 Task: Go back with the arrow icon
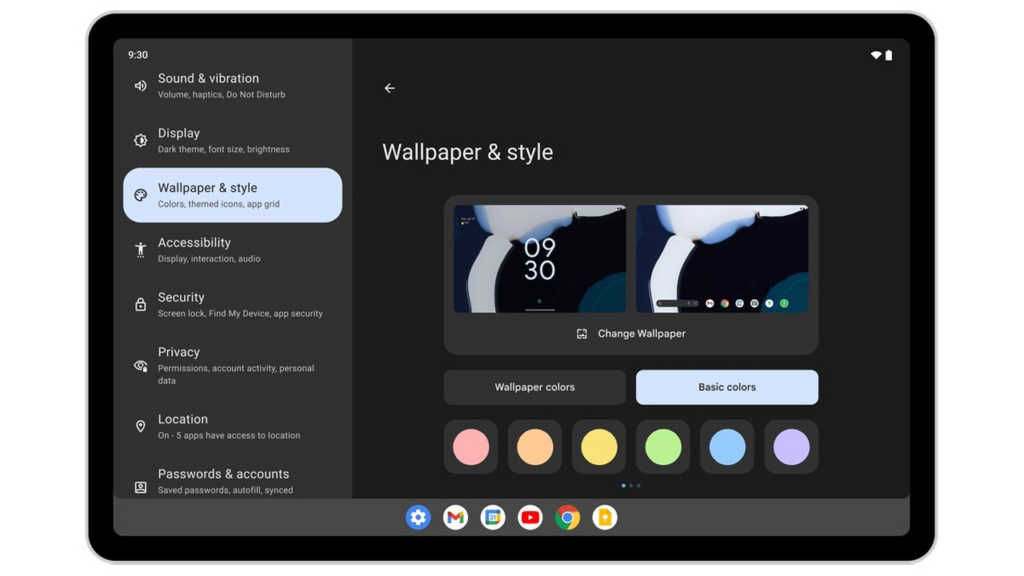[389, 88]
